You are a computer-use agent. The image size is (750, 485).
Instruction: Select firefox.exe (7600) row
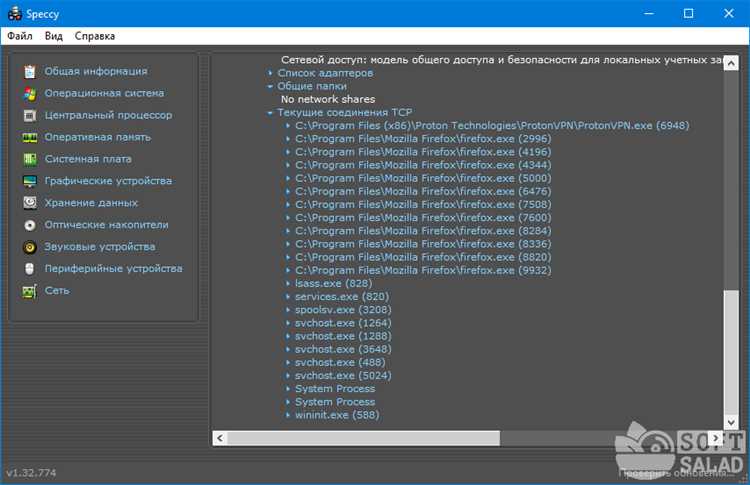tap(423, 218)
